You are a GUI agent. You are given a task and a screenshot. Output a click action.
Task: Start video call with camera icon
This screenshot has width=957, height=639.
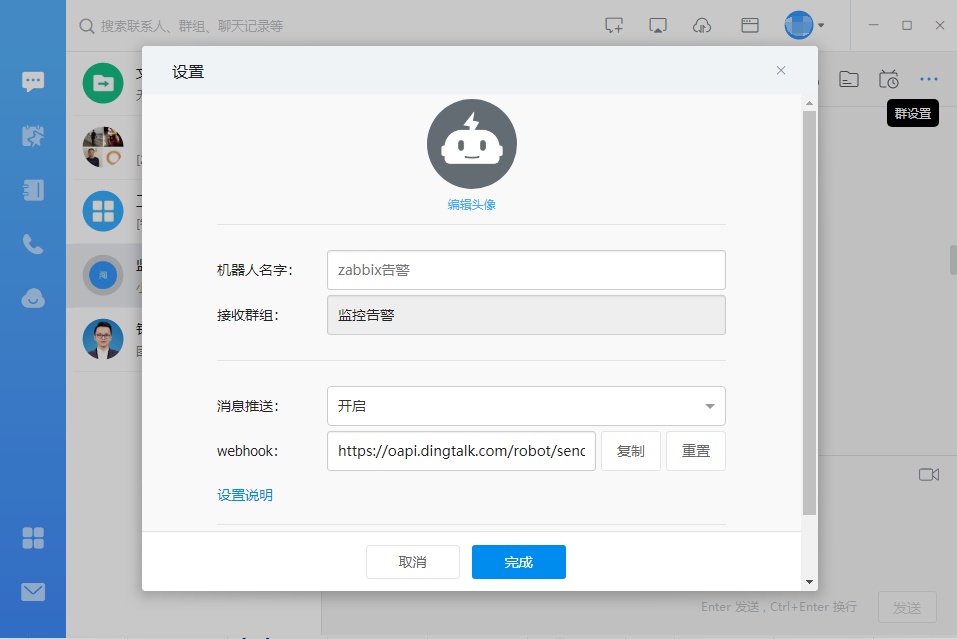coord(929,475)
